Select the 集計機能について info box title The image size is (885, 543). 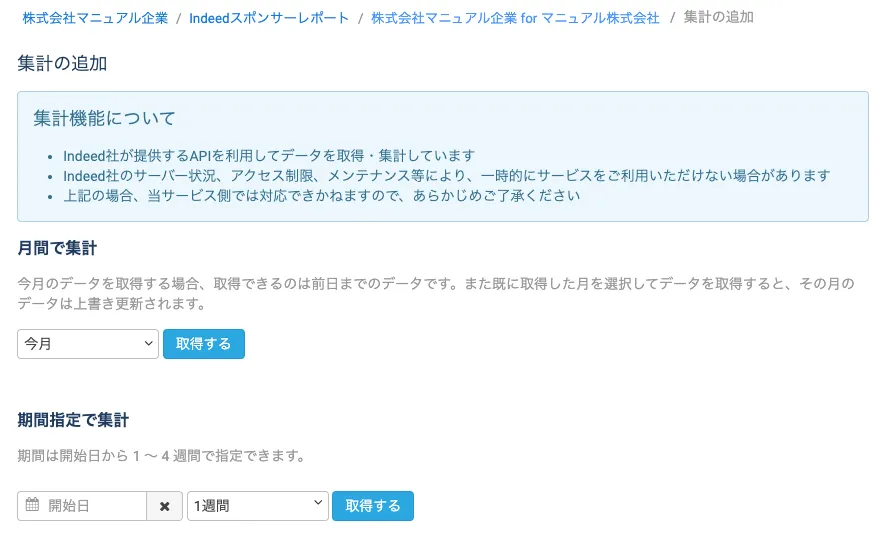tap(104, 119)
